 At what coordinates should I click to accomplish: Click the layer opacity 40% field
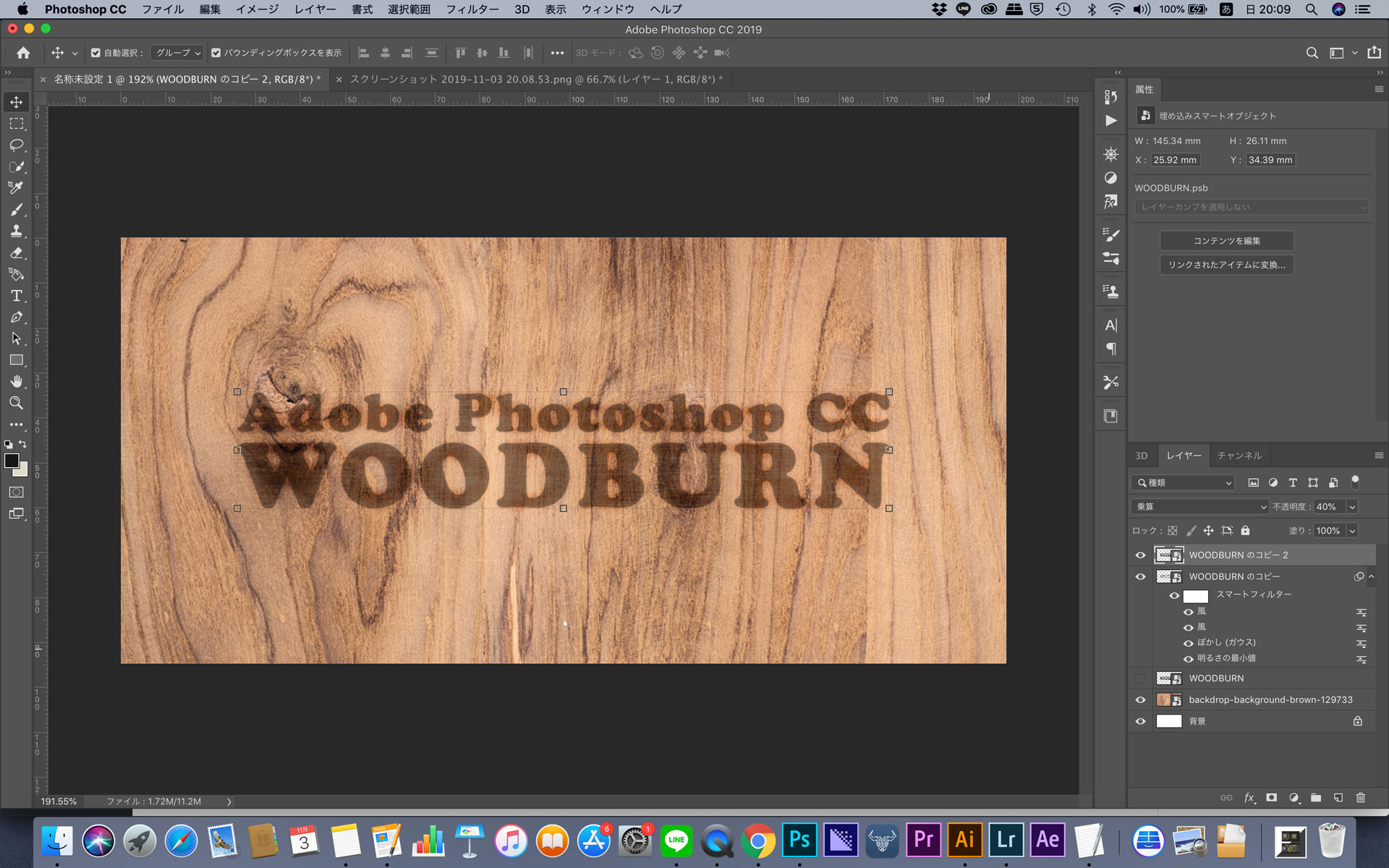tap(1330, 507)
